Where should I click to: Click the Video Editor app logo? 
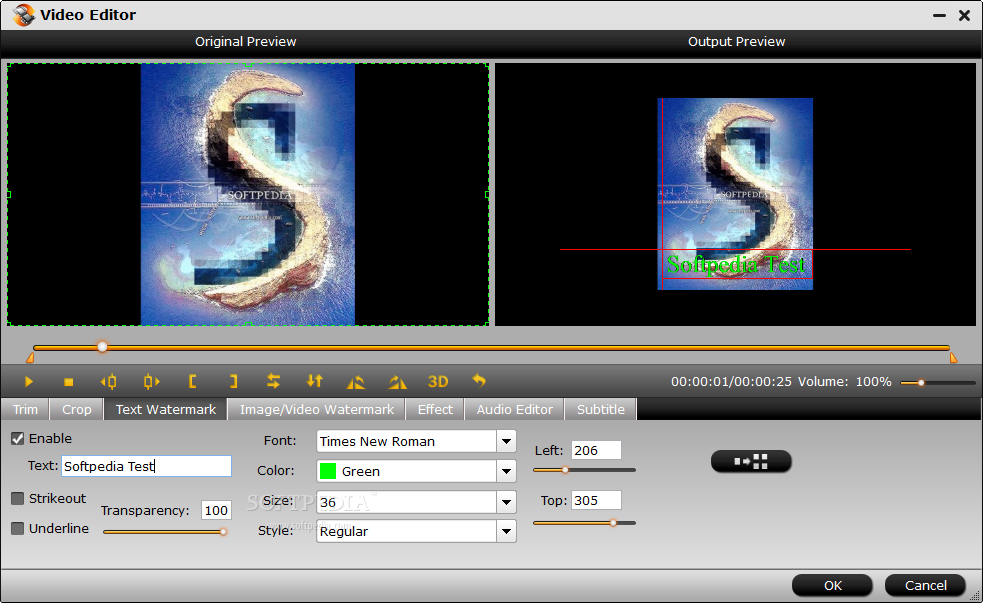tap(24, 14)
